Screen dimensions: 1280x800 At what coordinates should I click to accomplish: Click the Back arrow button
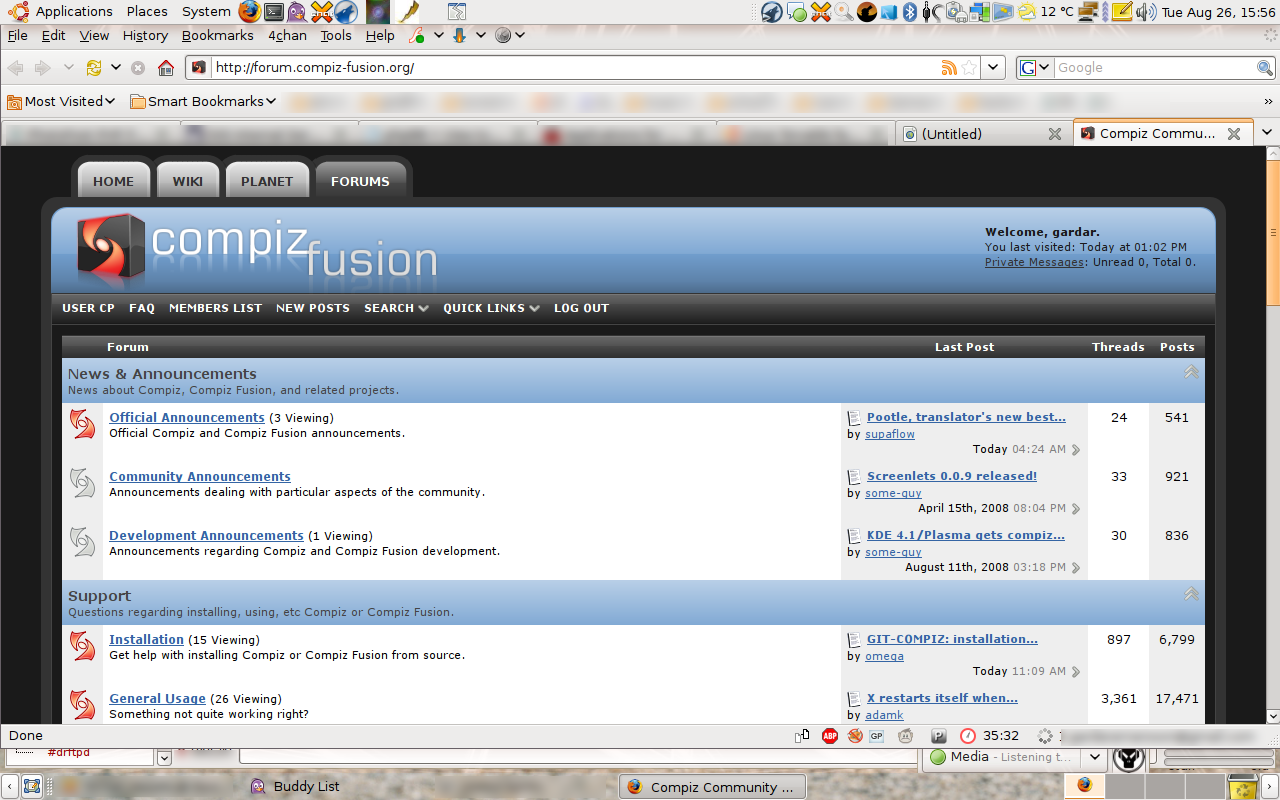pyautogui.click(x=15, y=68)
